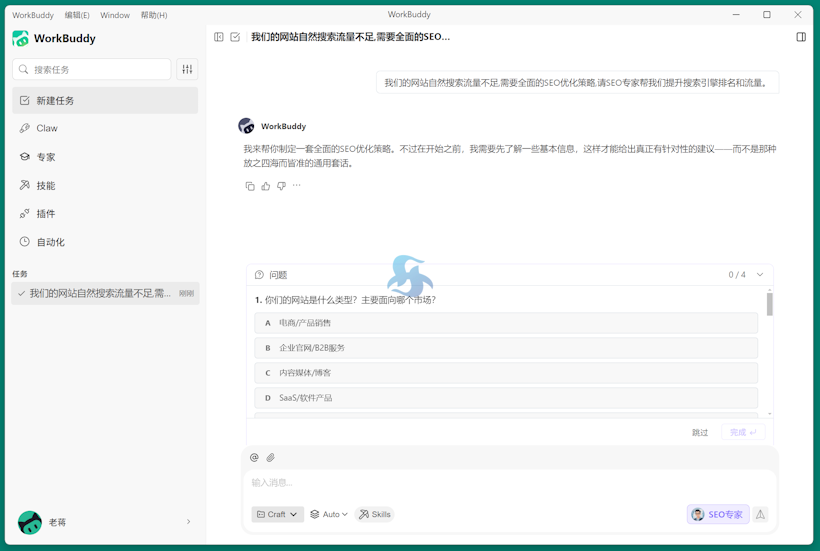Give thumbs up to the reply

tap(266, 186)
